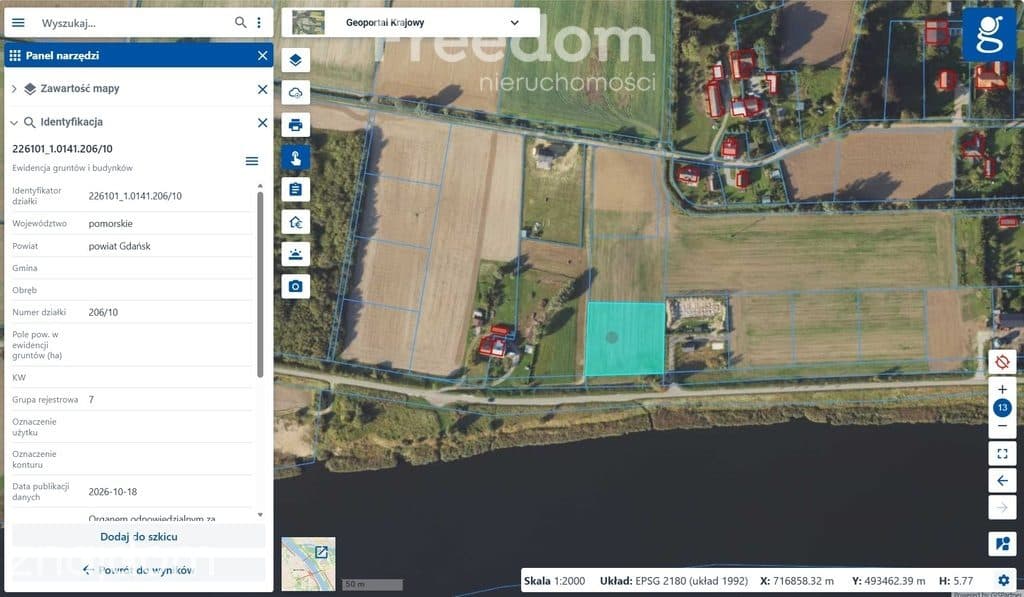This screenshot has height=597, width=1024.
Task: Click the Y coordinate 493462.39 m
Action: (889, 581)
